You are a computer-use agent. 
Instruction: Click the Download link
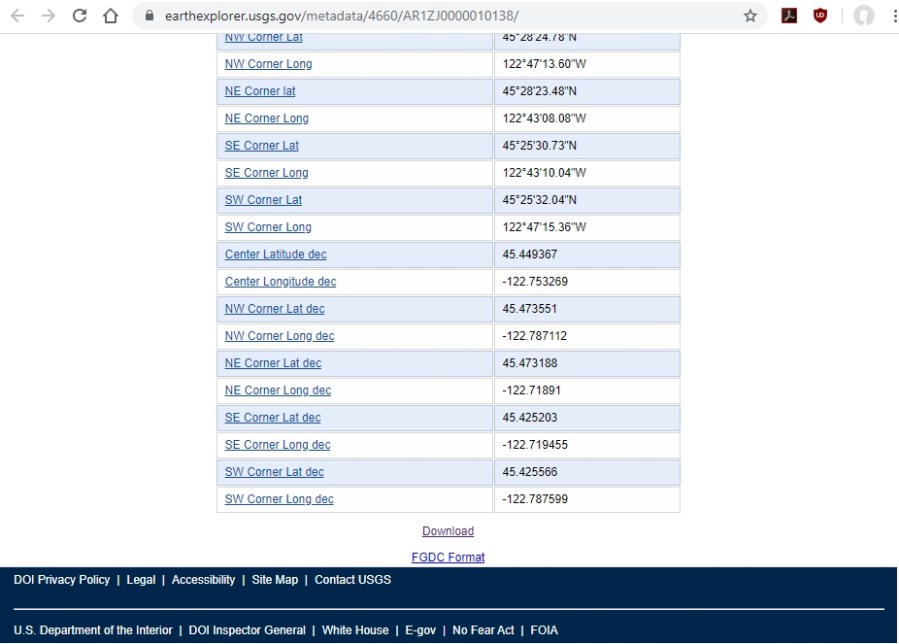coord(449,531)
